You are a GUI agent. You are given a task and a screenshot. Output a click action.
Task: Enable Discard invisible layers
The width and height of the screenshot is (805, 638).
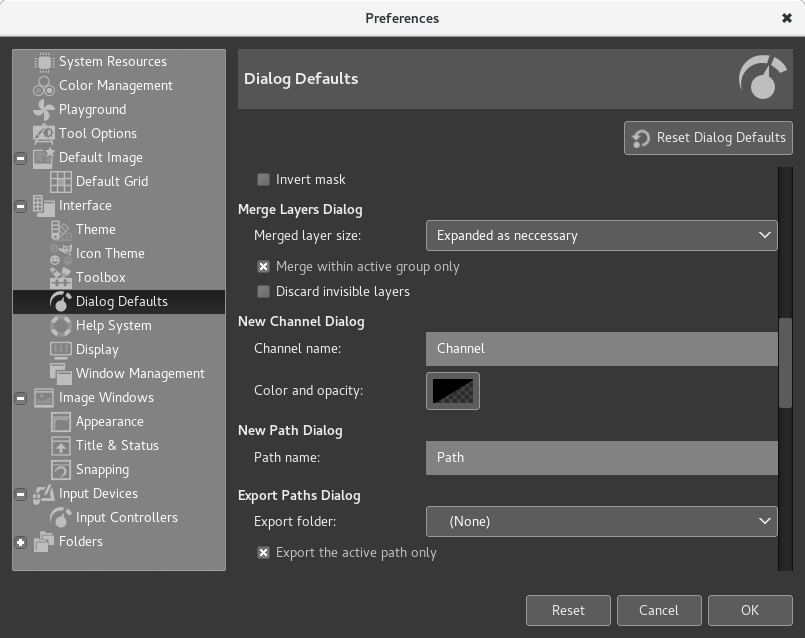(263, 291)
